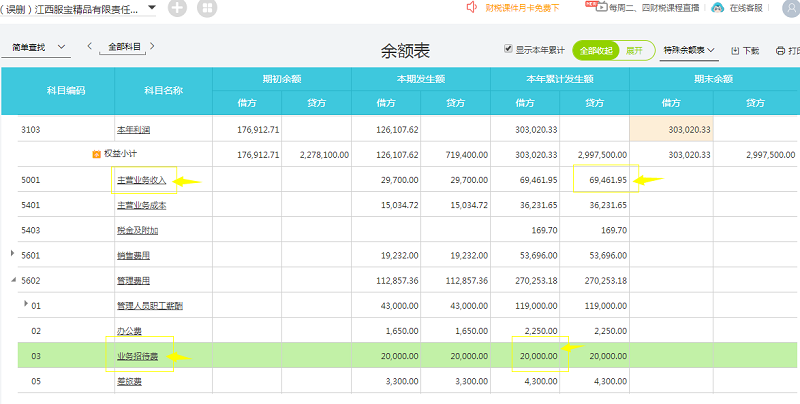Toggle the 显示本年累计 checkbox

tap(509, 49)
